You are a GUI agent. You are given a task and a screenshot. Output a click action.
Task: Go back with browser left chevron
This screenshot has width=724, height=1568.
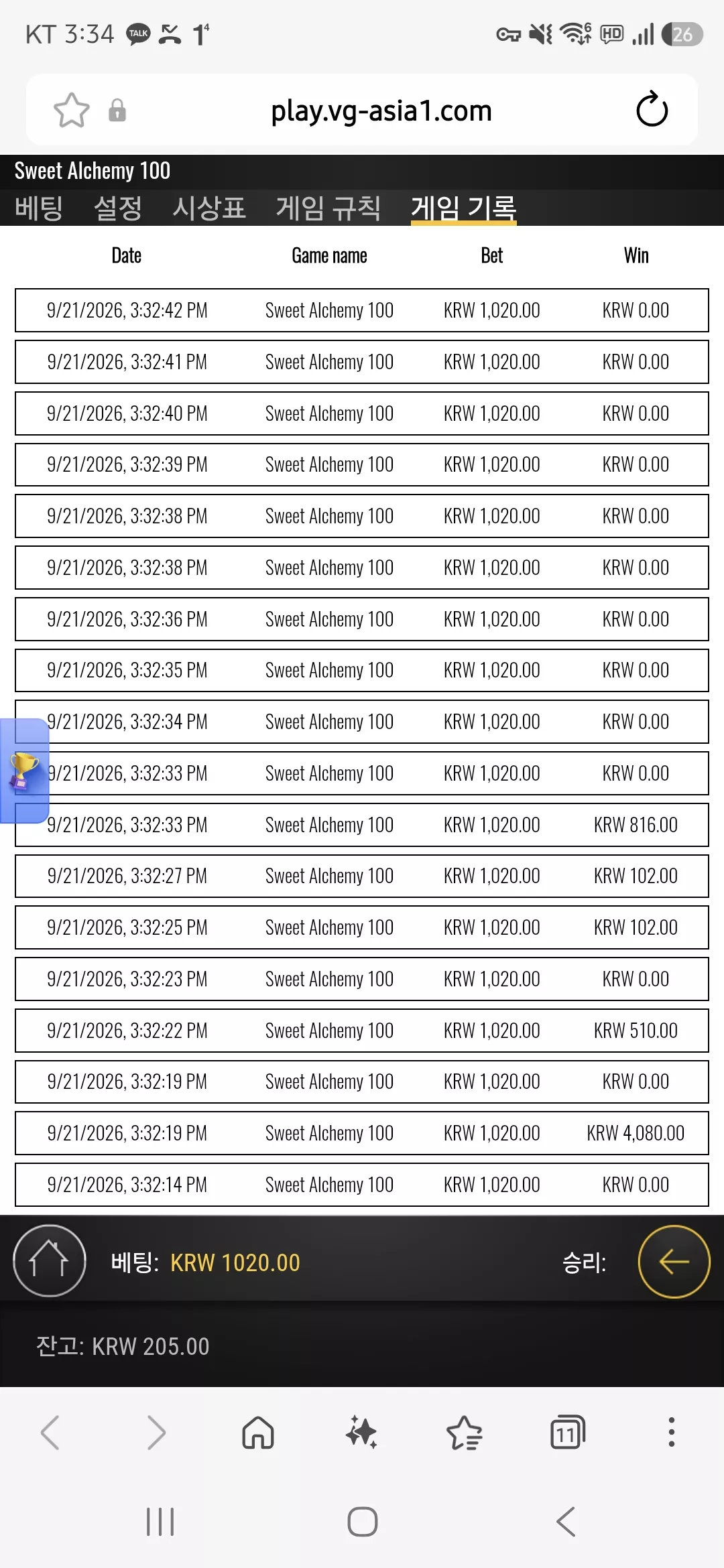pyautogui.click(x=50, y=1433)
